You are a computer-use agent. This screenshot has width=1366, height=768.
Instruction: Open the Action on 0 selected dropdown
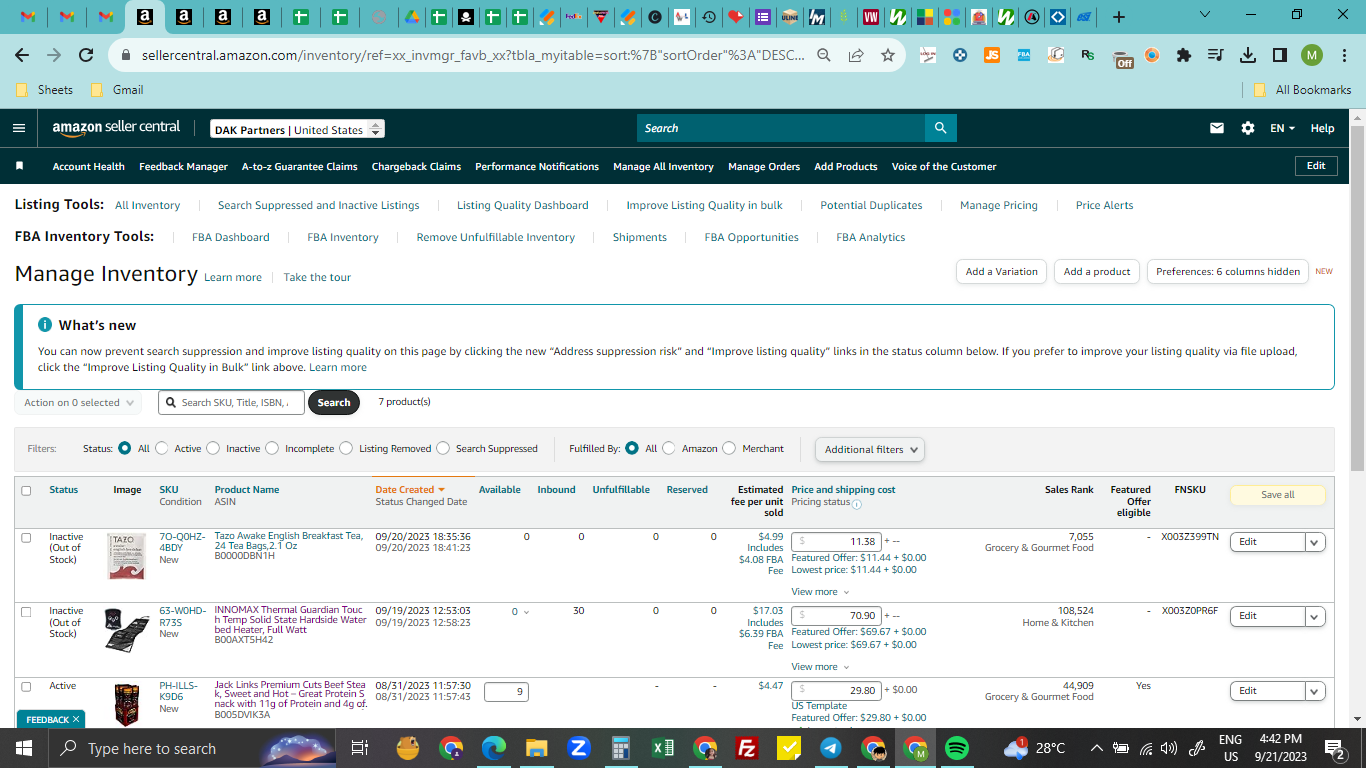pos(78,402)
